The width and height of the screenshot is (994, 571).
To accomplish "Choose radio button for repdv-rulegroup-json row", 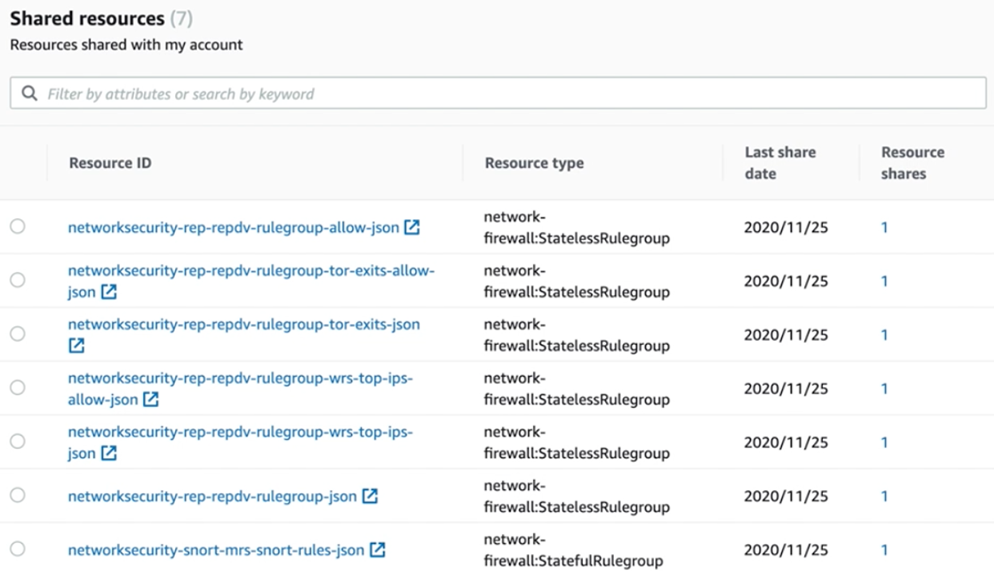I will pyautogui.click(x=18, y=495).
